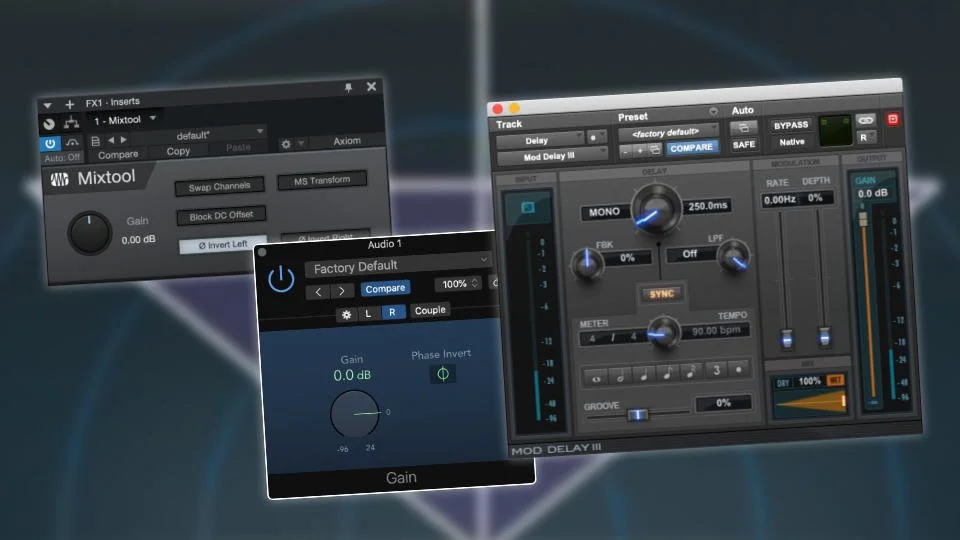
Task: Click Compare in Mixtool header
Action: (x=118, y=155)
